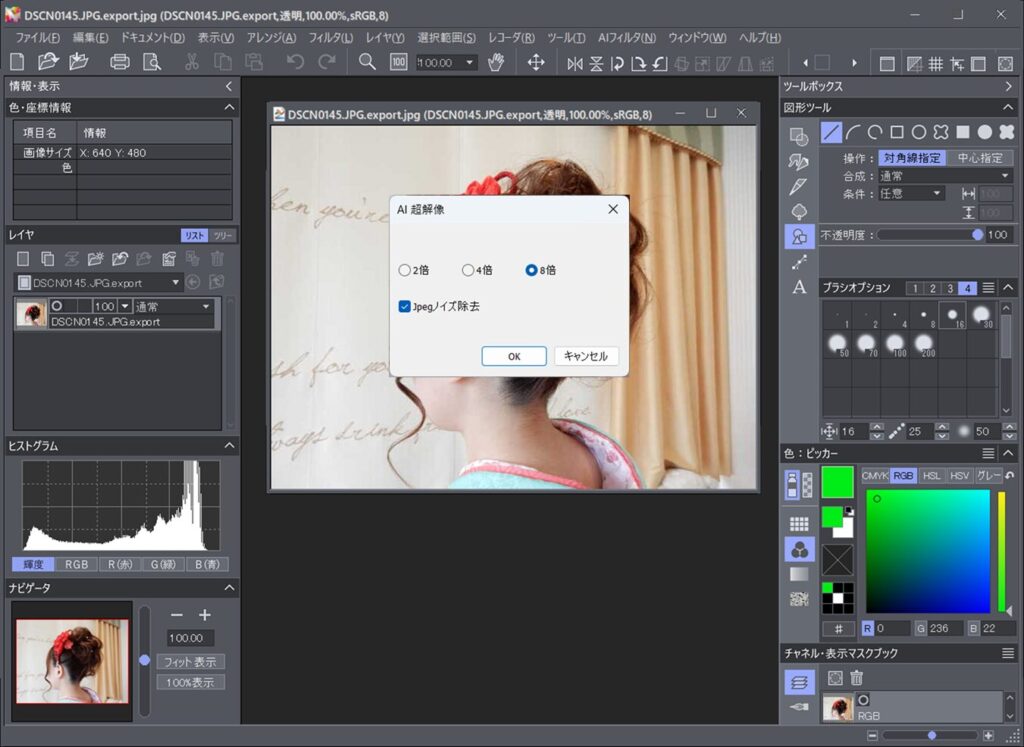
Task: Open the zoom percentage dropdown in toolbar
Action: click(470, 63)
